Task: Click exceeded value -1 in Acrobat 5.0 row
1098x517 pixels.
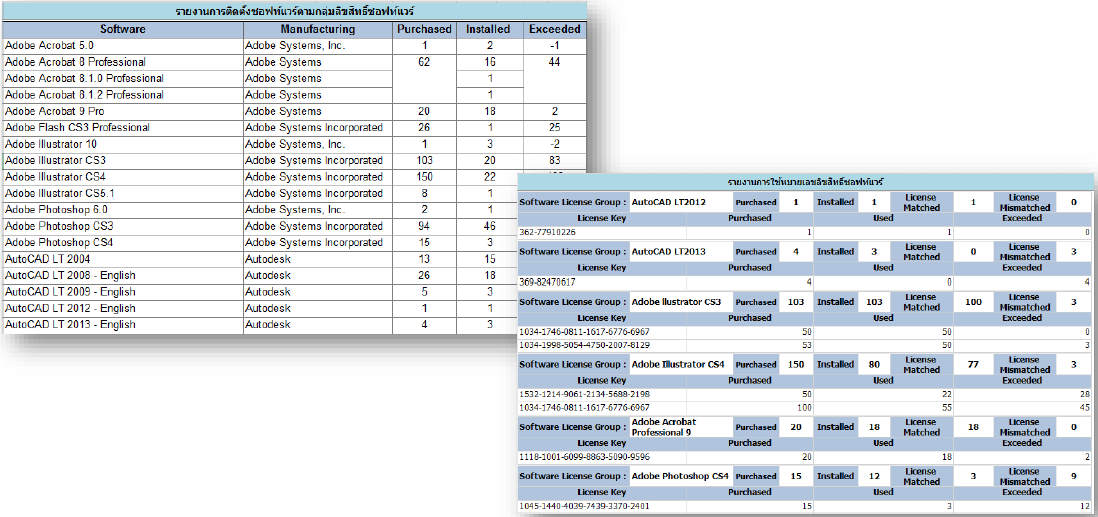Action: coord(555,46)
